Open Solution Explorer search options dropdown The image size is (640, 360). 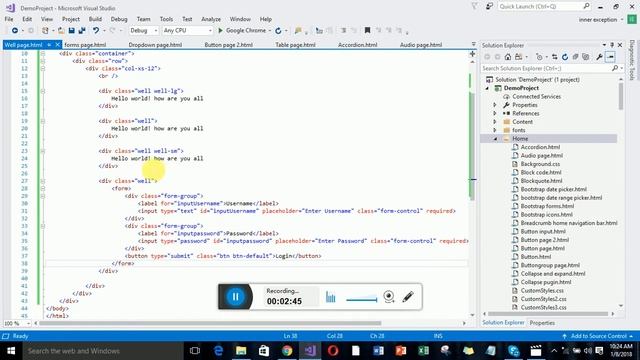tap(622, 69)
